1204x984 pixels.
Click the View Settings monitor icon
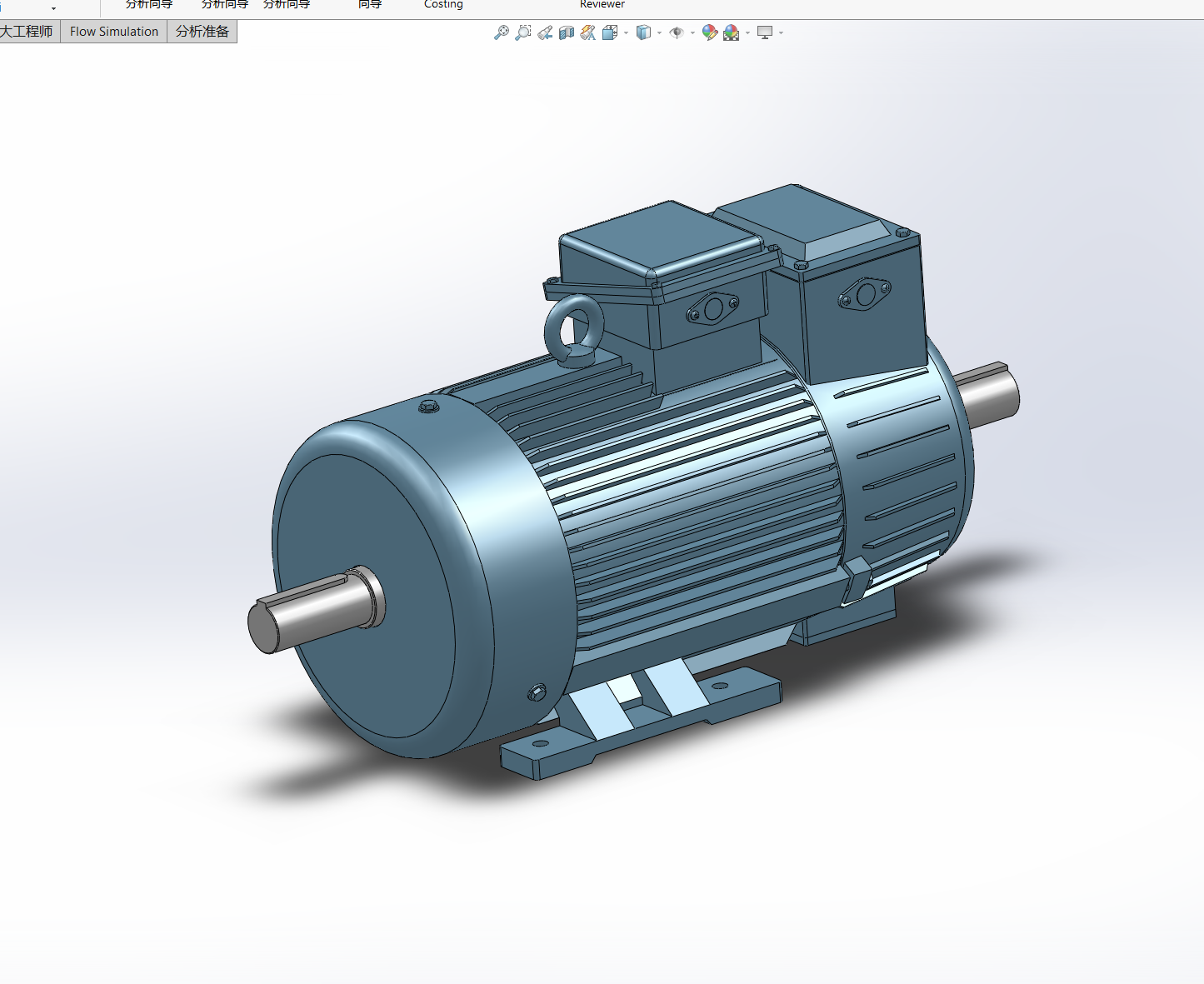pyautogui.click(x=765, y=32)
